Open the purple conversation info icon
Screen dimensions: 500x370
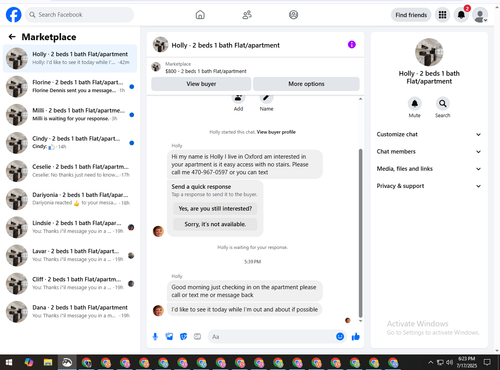coord(352,45)
